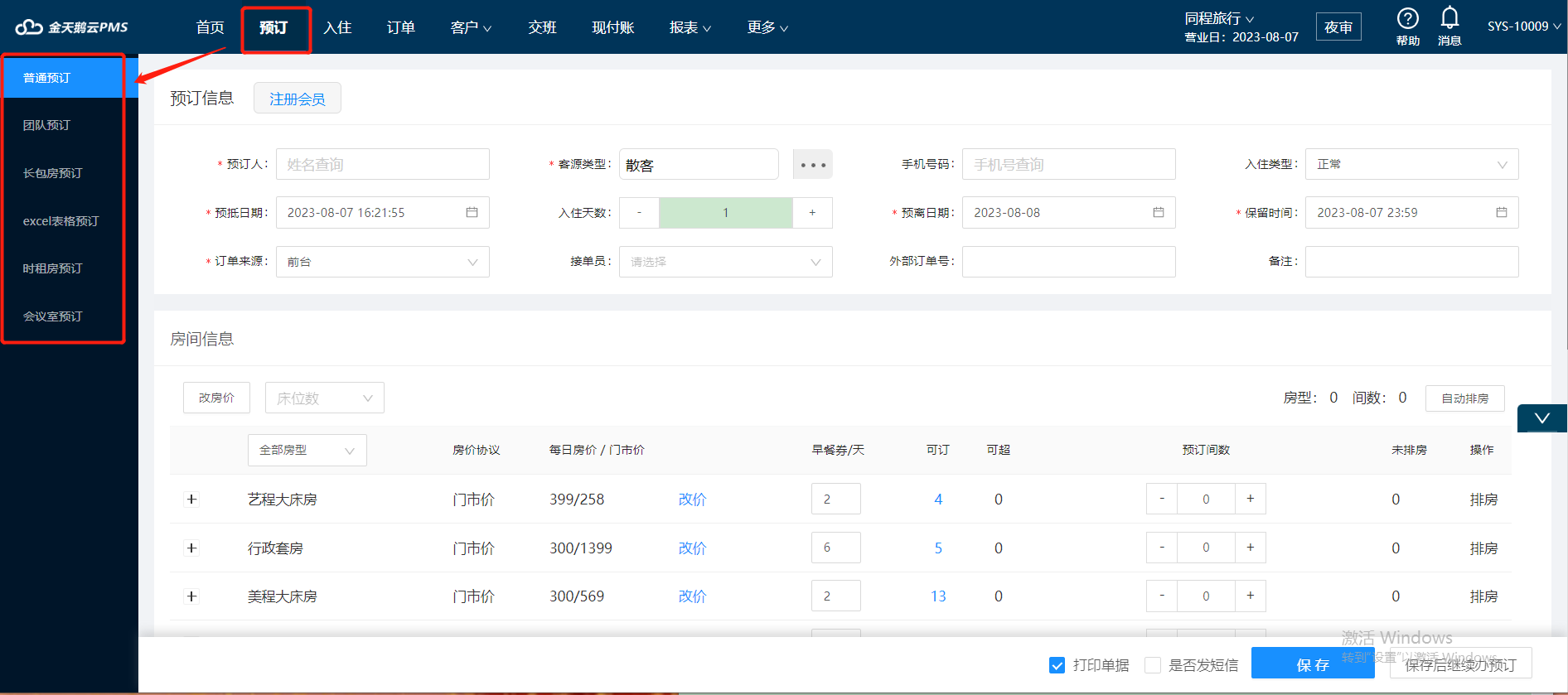Open calendar icon for arrival date
The image size is (1568, 695).
(472, 213)
